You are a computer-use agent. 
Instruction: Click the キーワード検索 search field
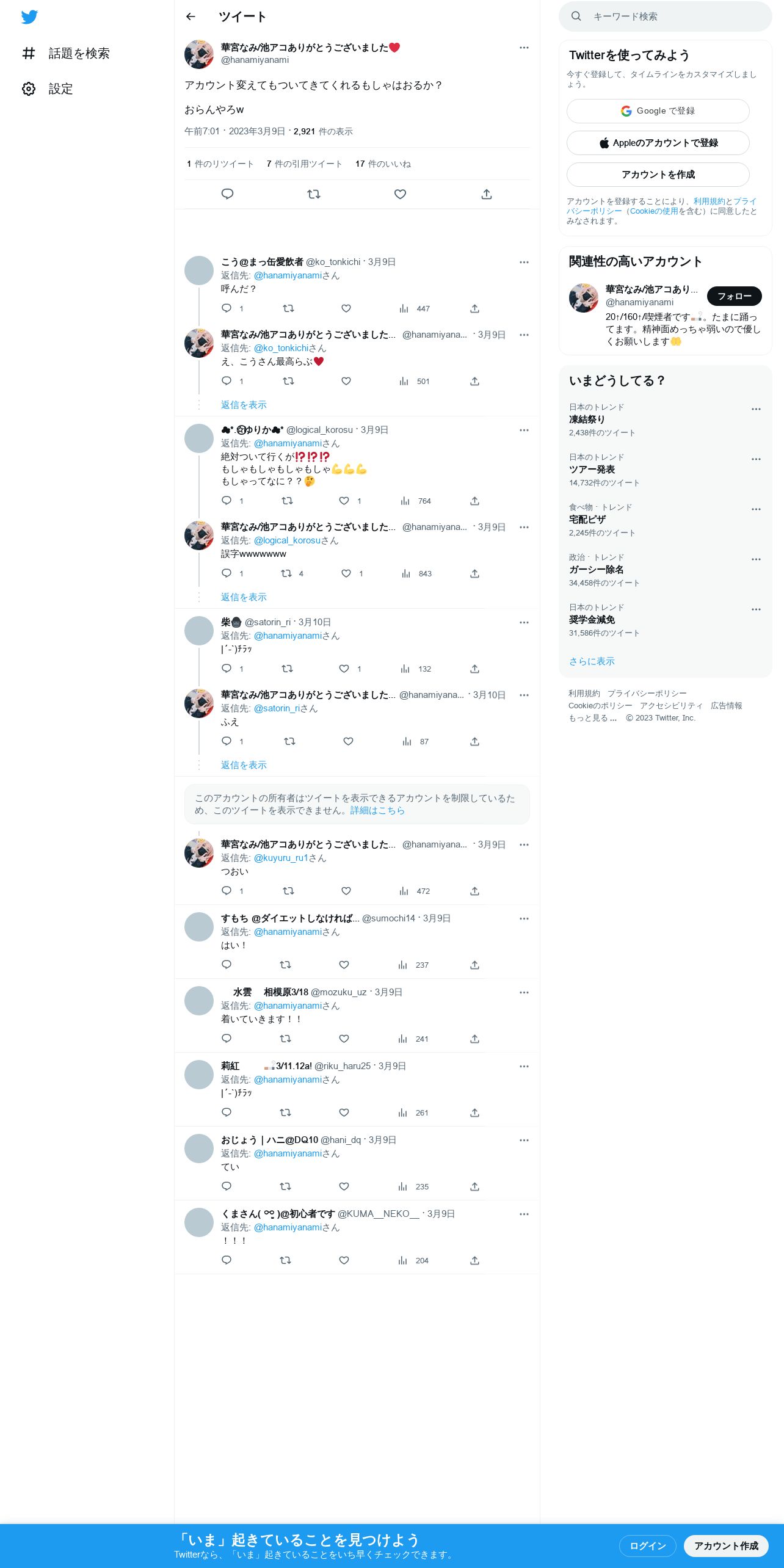[666, 16]
